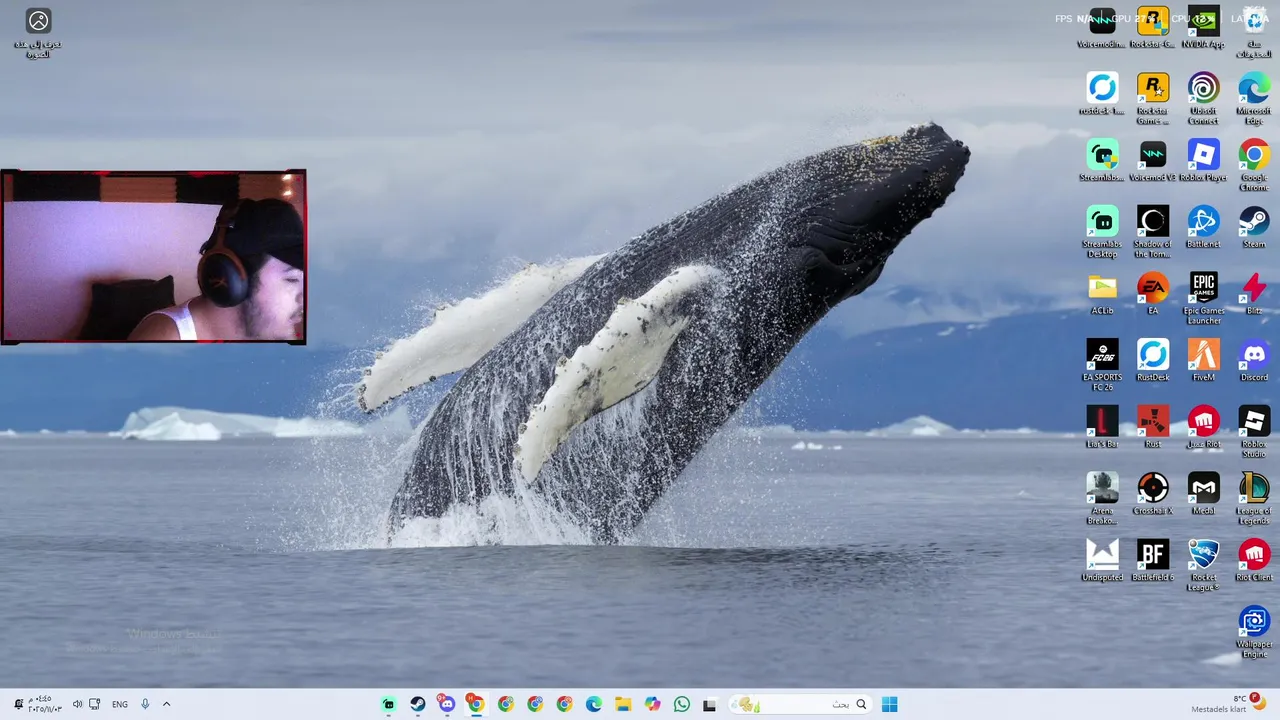Open Battle.net desktop shortcut
The height and width of the screenshot is (720, 1280).
1203,227
